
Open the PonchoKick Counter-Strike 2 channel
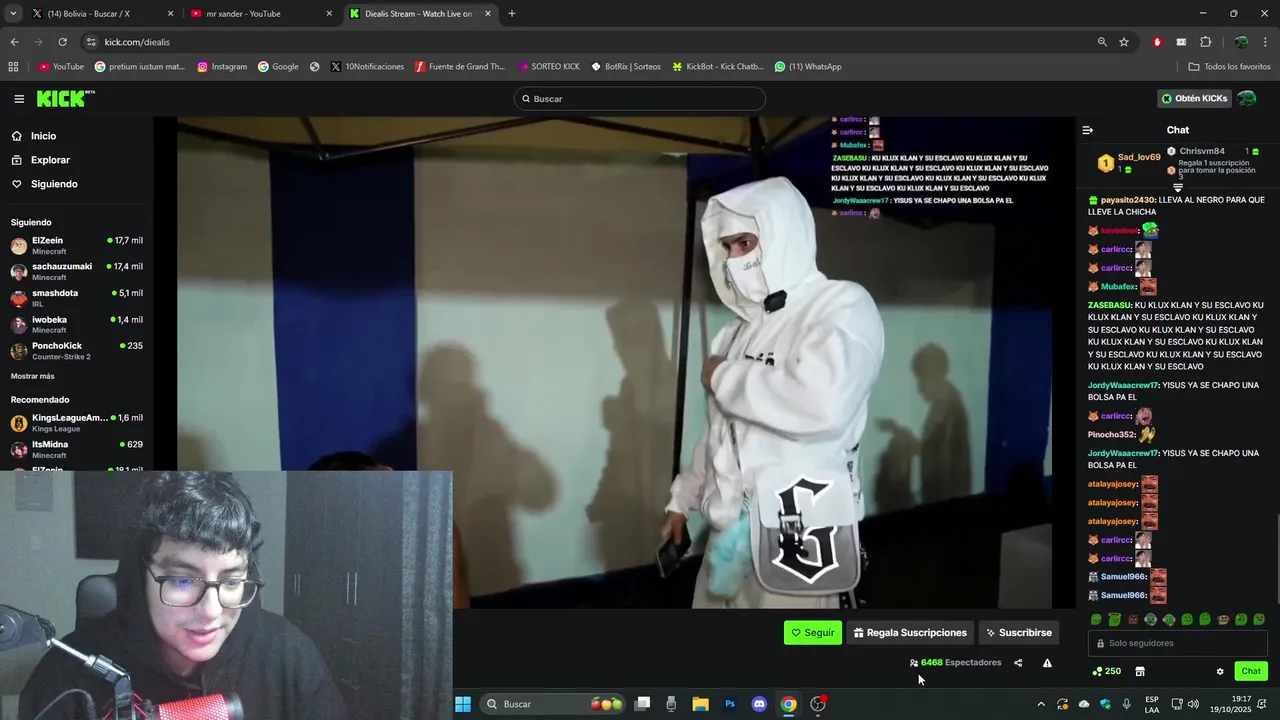click(76, 351)
